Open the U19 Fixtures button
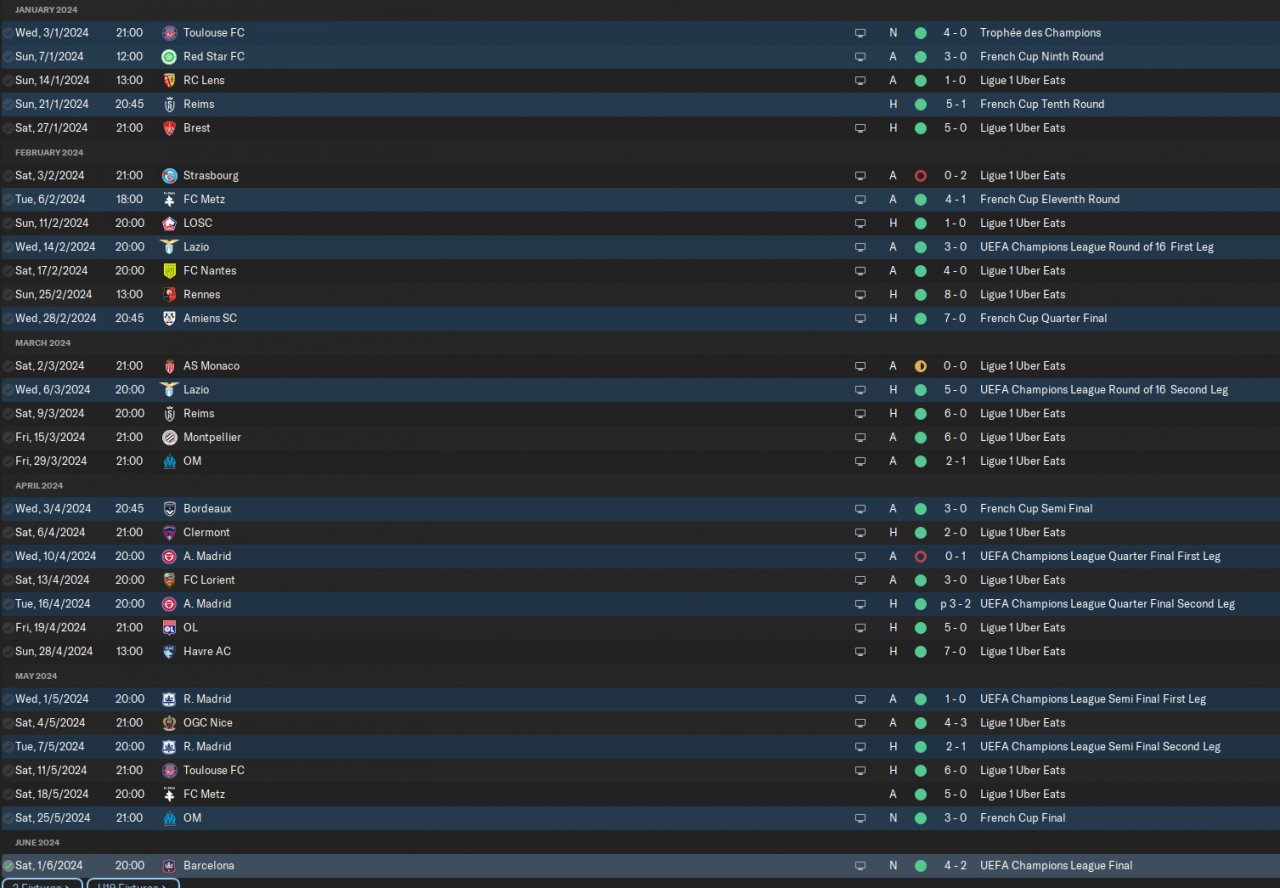Screen dimensions: 1280x888 point(133,883)
